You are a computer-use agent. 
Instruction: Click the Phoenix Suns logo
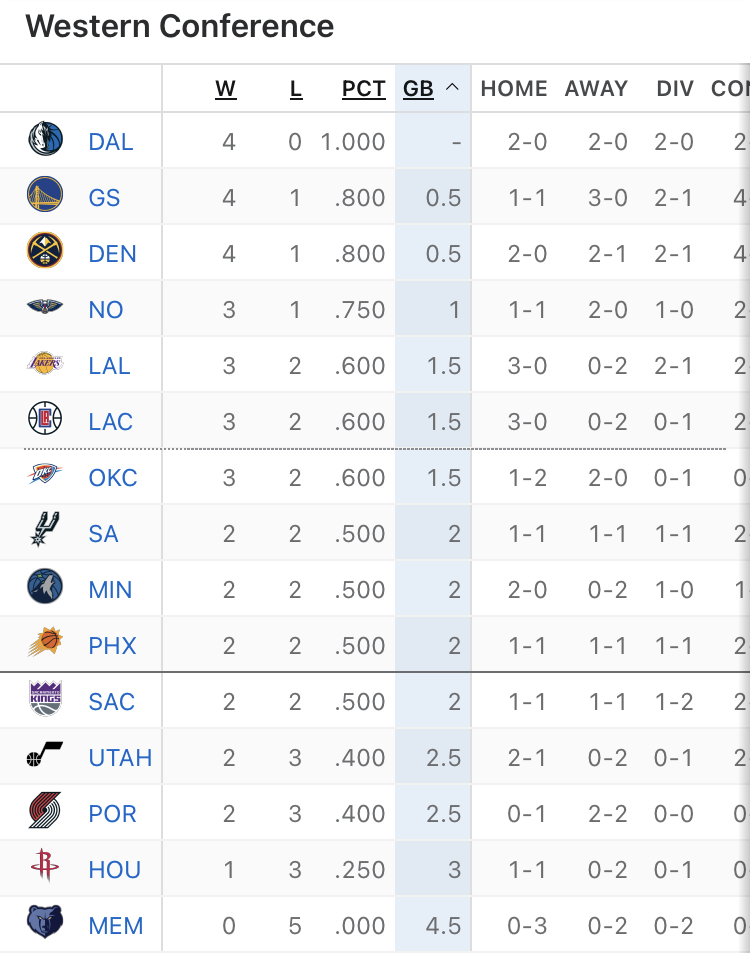[45, 645]
